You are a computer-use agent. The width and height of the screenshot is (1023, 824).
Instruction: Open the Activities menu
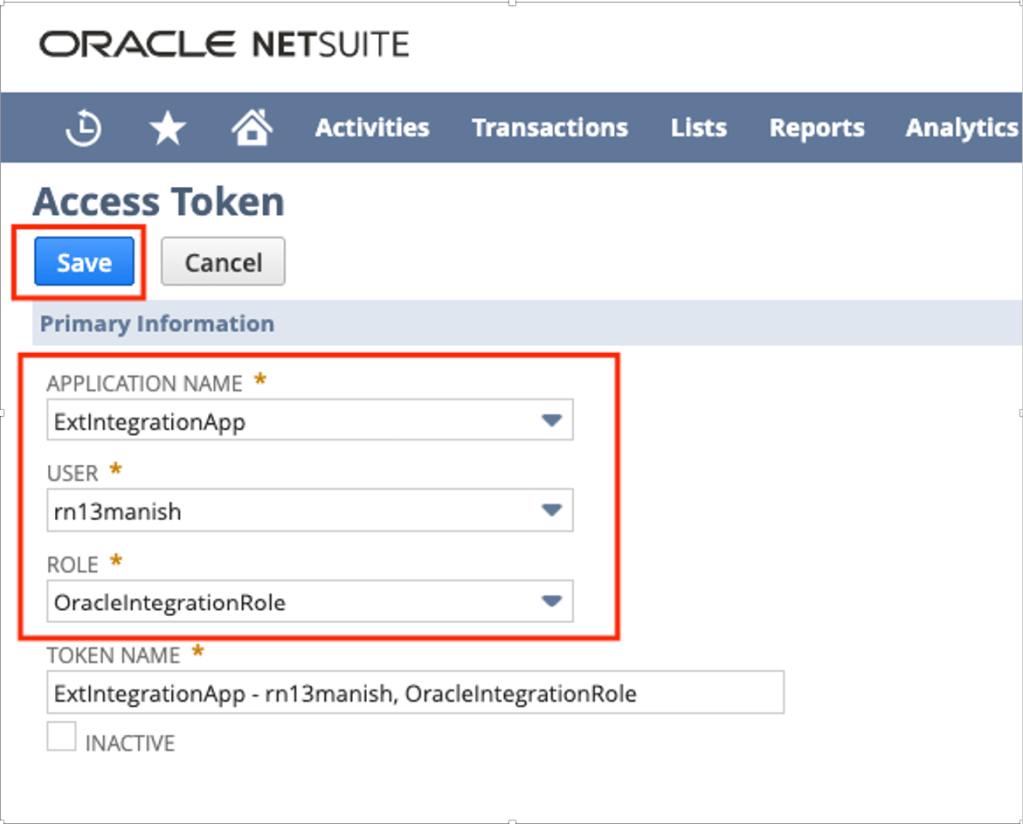372,128
